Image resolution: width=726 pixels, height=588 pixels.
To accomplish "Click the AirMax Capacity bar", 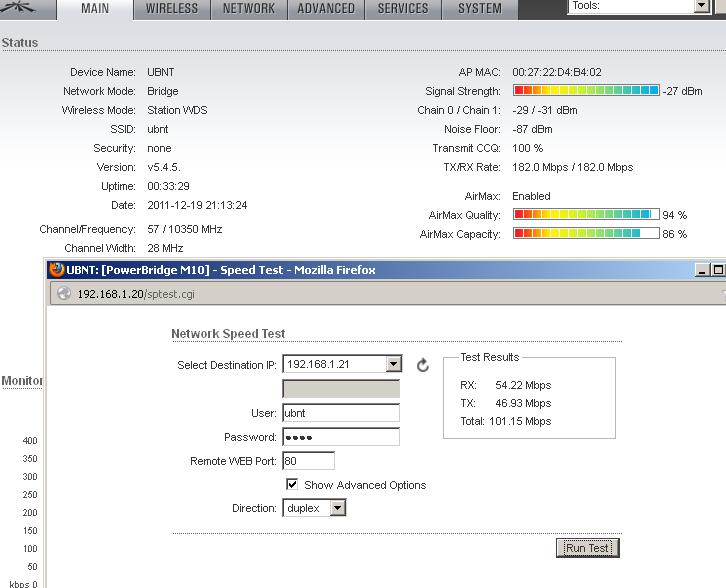I will click(586, 233).
